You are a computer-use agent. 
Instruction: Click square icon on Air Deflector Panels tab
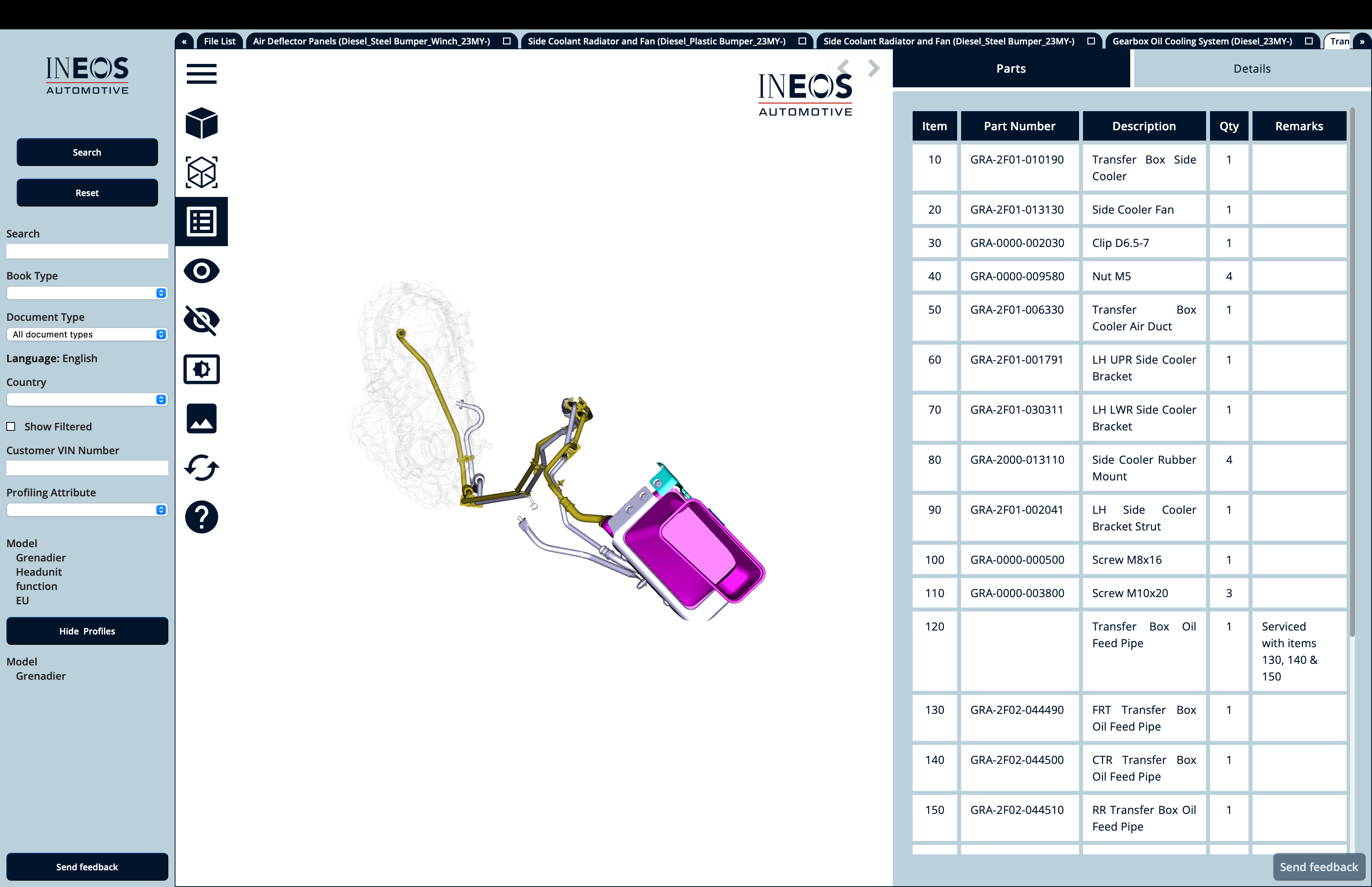(507, 41)
